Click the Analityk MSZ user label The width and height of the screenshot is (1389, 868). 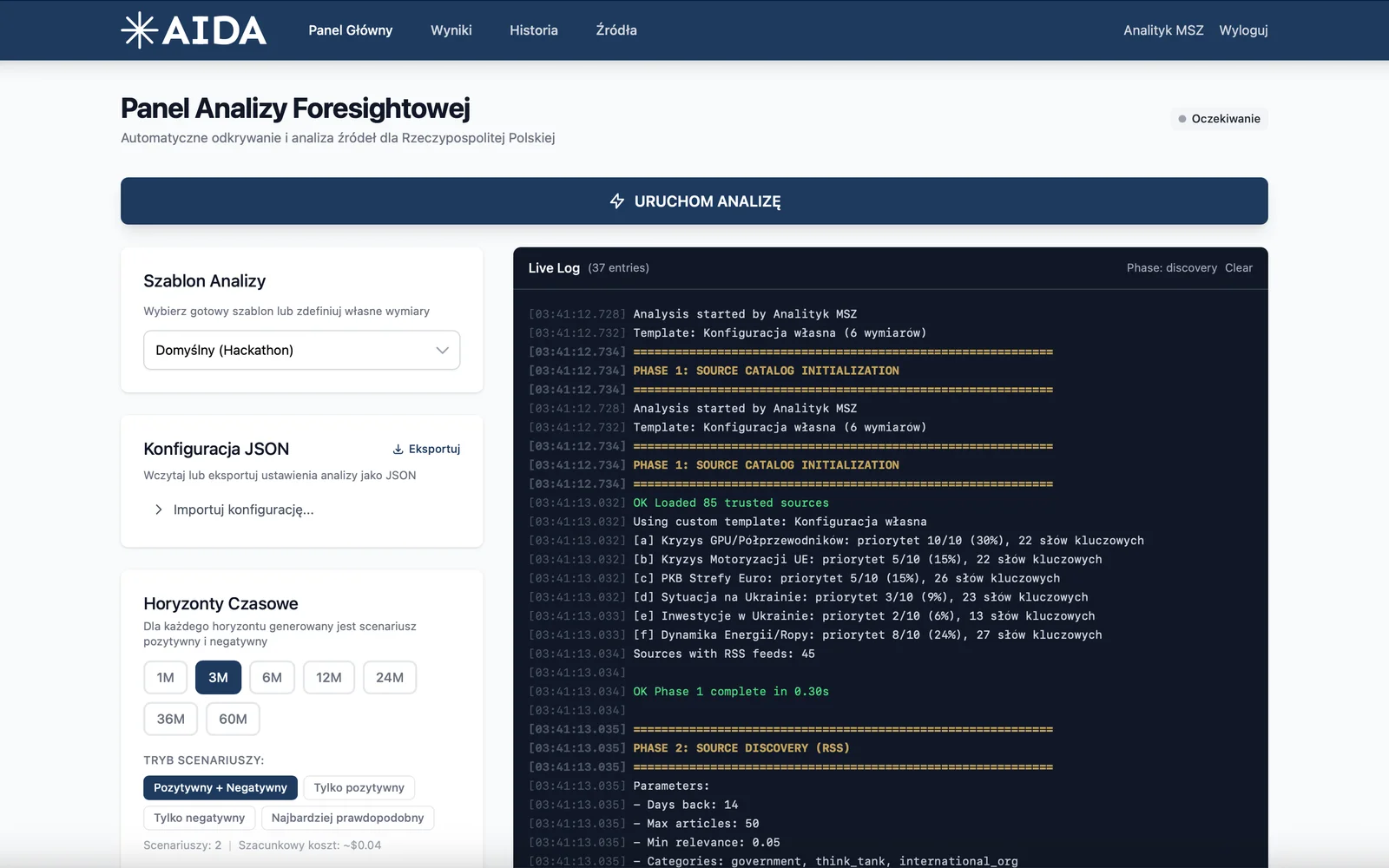pyautogui.click(x=1163, y=30)
